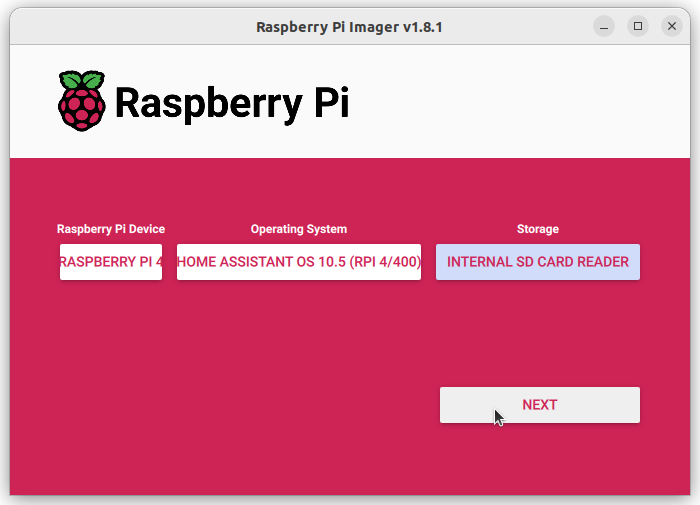Choose the Raspberry Pi 4 device button

(111, 262)
